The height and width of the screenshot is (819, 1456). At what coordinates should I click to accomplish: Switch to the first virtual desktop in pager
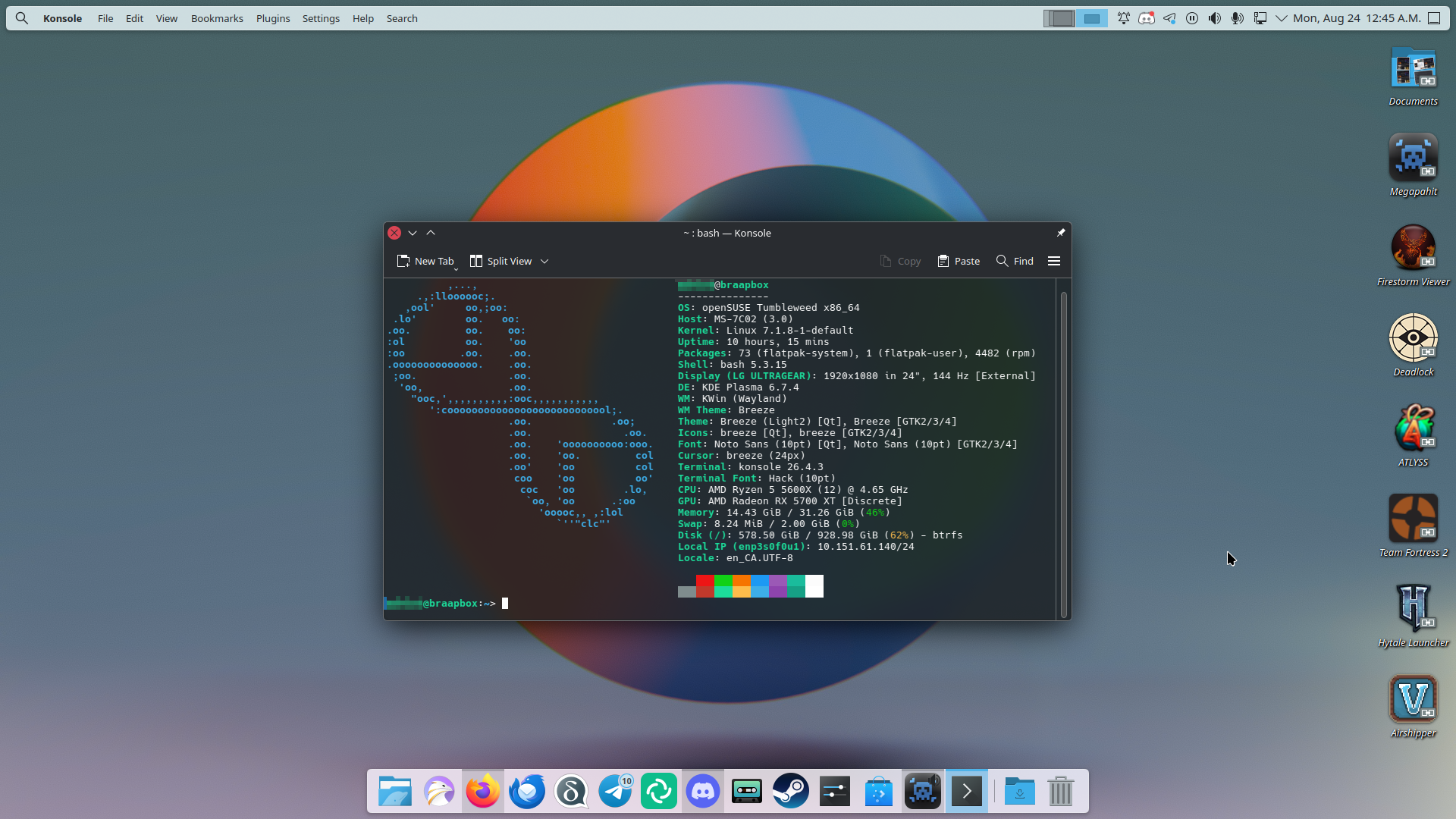[1059, 18]
